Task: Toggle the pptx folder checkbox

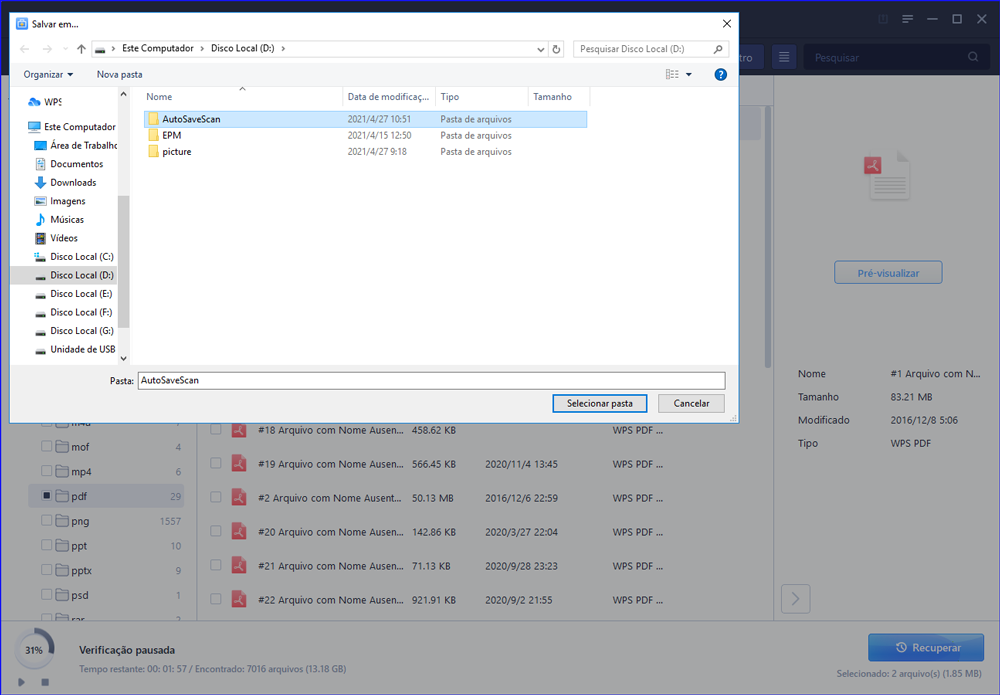Action: click(x=47, y=569)
